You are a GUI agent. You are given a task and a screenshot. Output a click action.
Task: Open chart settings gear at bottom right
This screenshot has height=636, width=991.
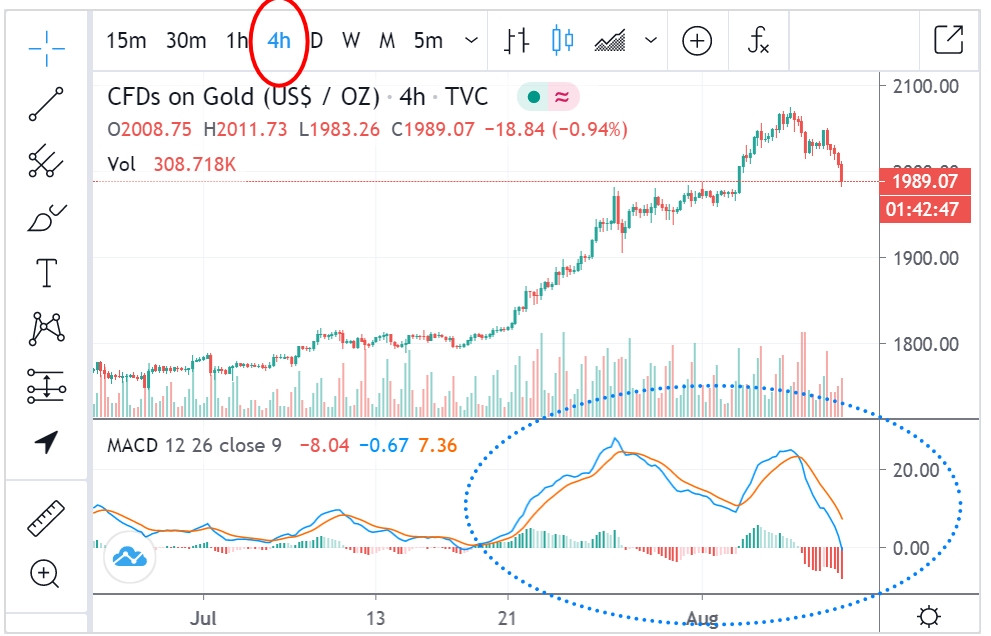coord(929,616)
